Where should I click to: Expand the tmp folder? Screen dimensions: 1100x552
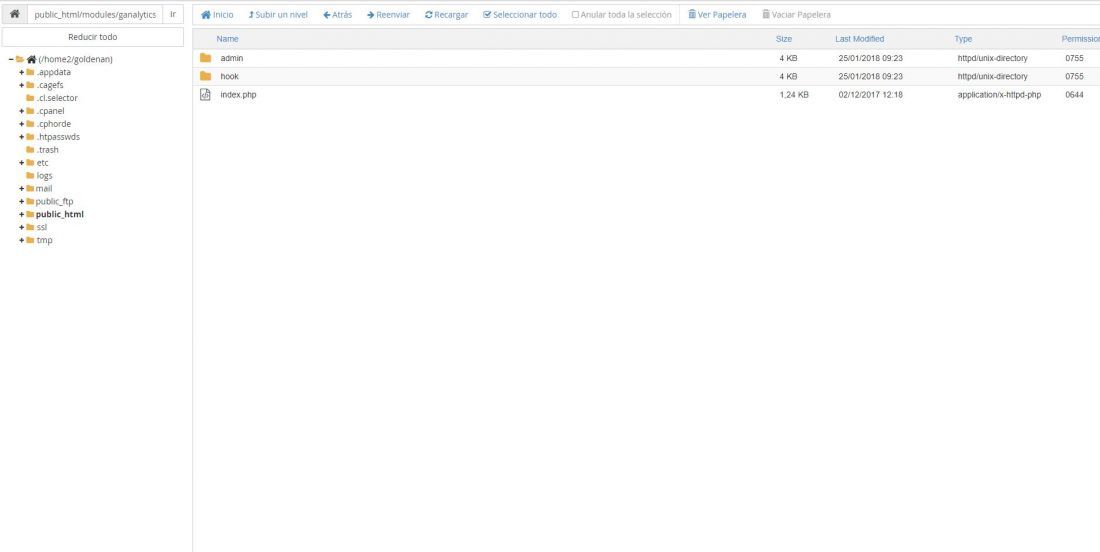(x=22, y=240)
